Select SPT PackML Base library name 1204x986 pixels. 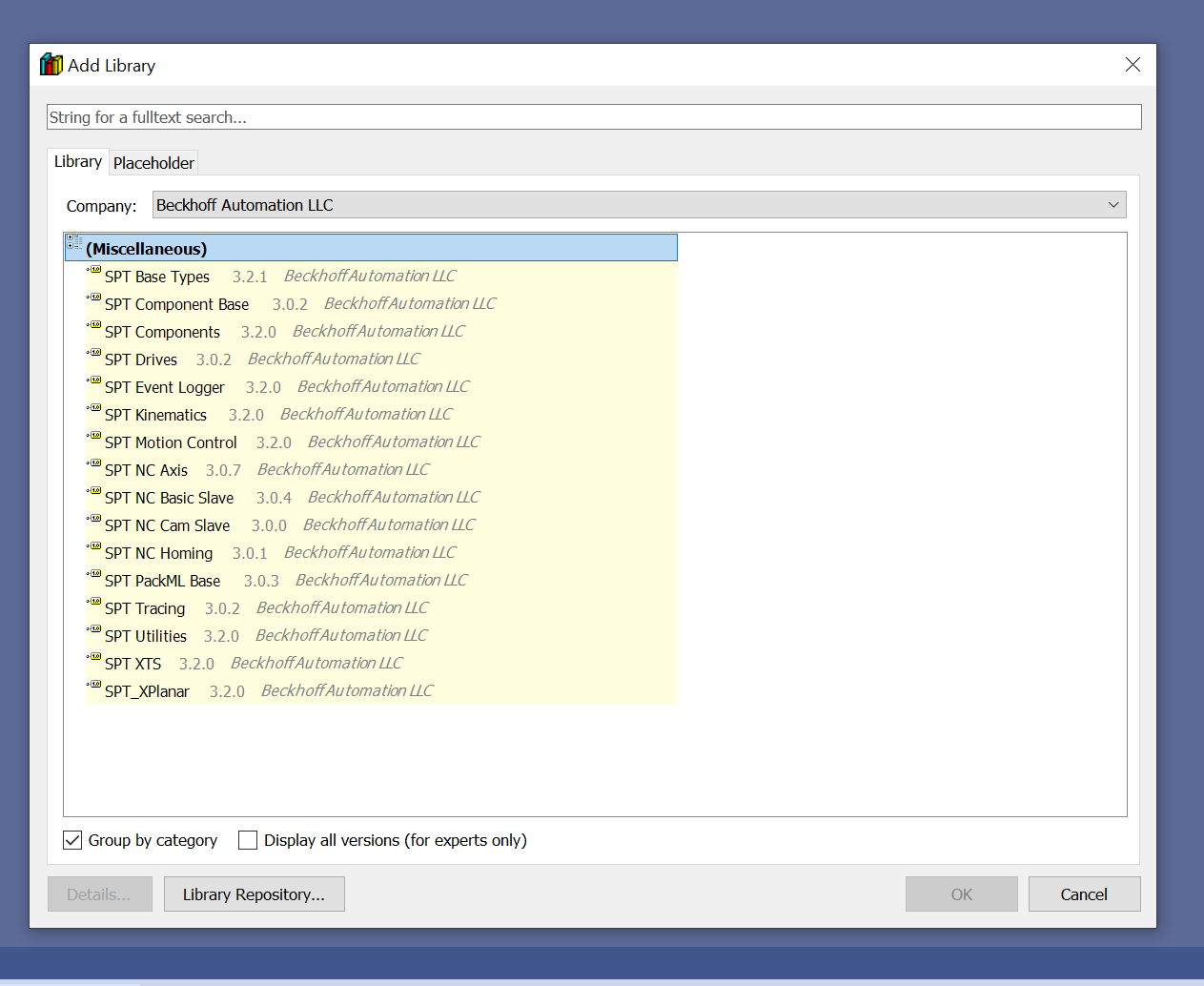coord(162,581)
